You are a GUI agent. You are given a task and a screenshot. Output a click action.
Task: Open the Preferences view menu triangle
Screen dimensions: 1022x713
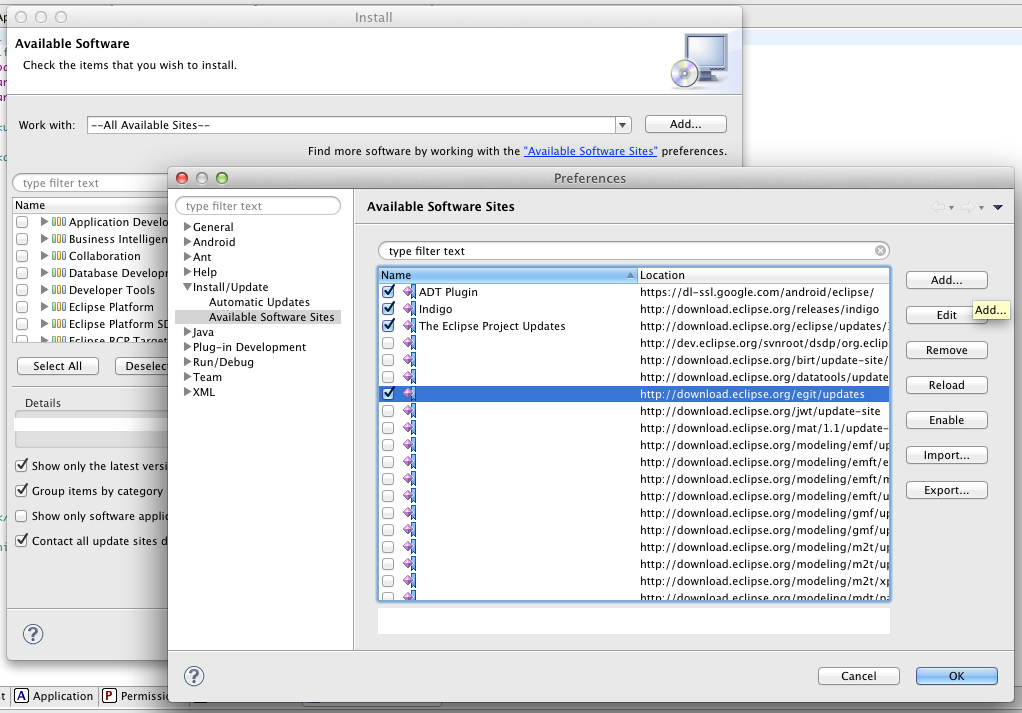pos(998,207)
